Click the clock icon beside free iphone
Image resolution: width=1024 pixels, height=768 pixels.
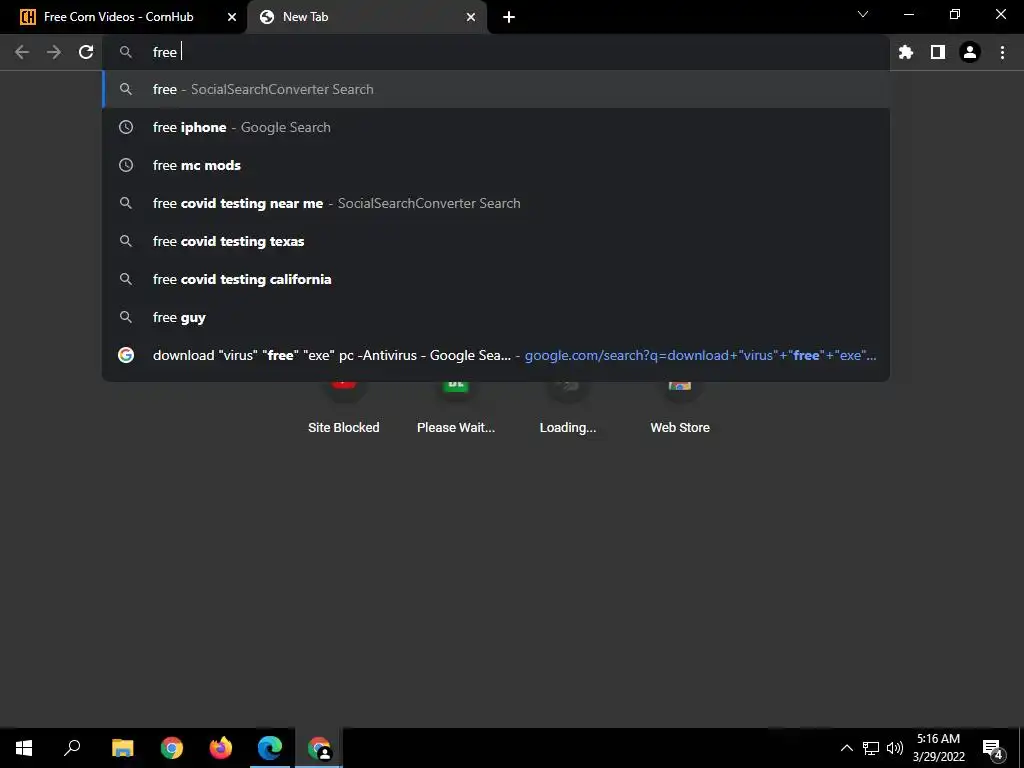[126, 127]
